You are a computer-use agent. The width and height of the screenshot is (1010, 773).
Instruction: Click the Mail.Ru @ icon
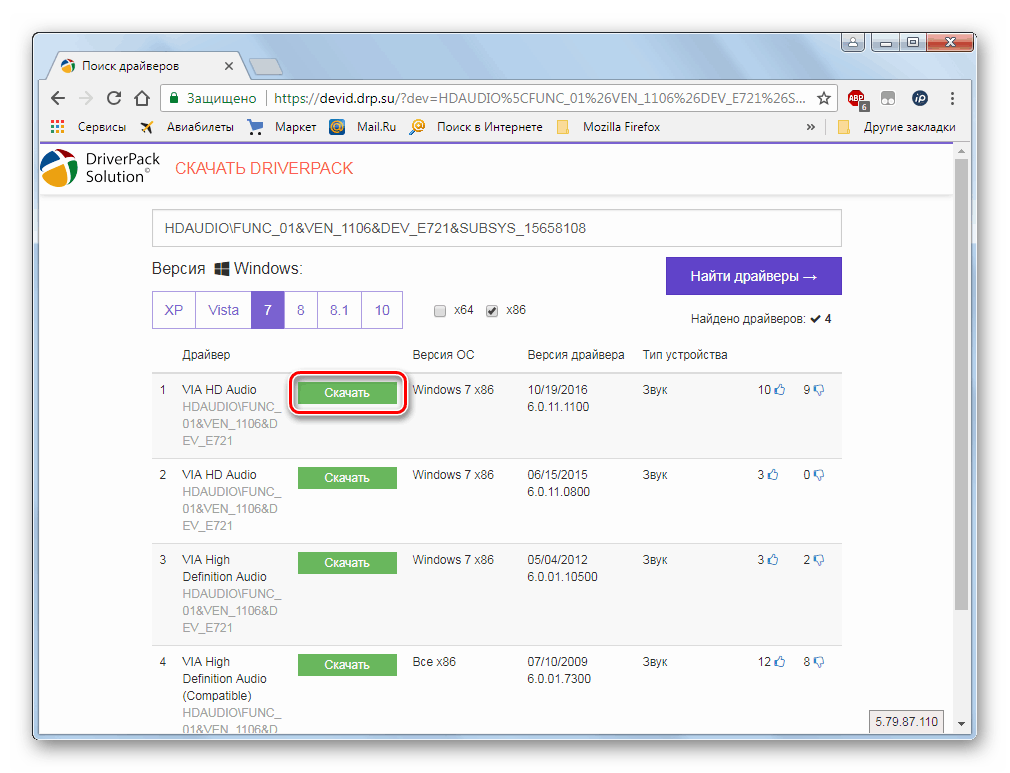[x=336, y=127]
